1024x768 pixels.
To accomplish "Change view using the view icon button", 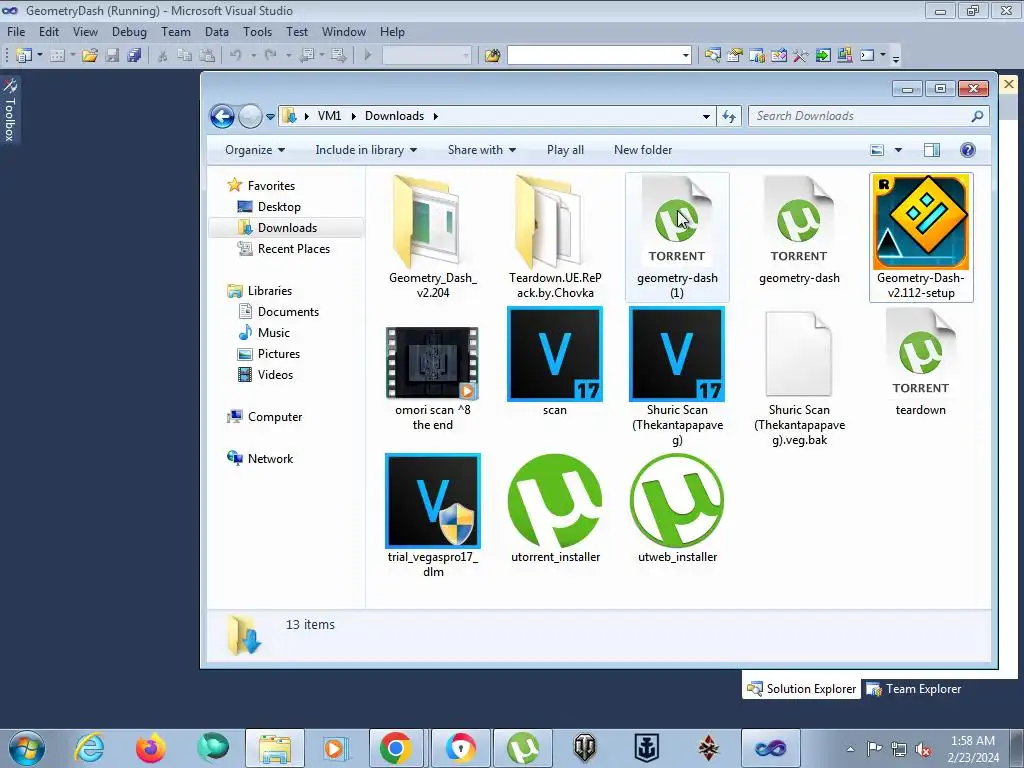I will click(877, 150).
